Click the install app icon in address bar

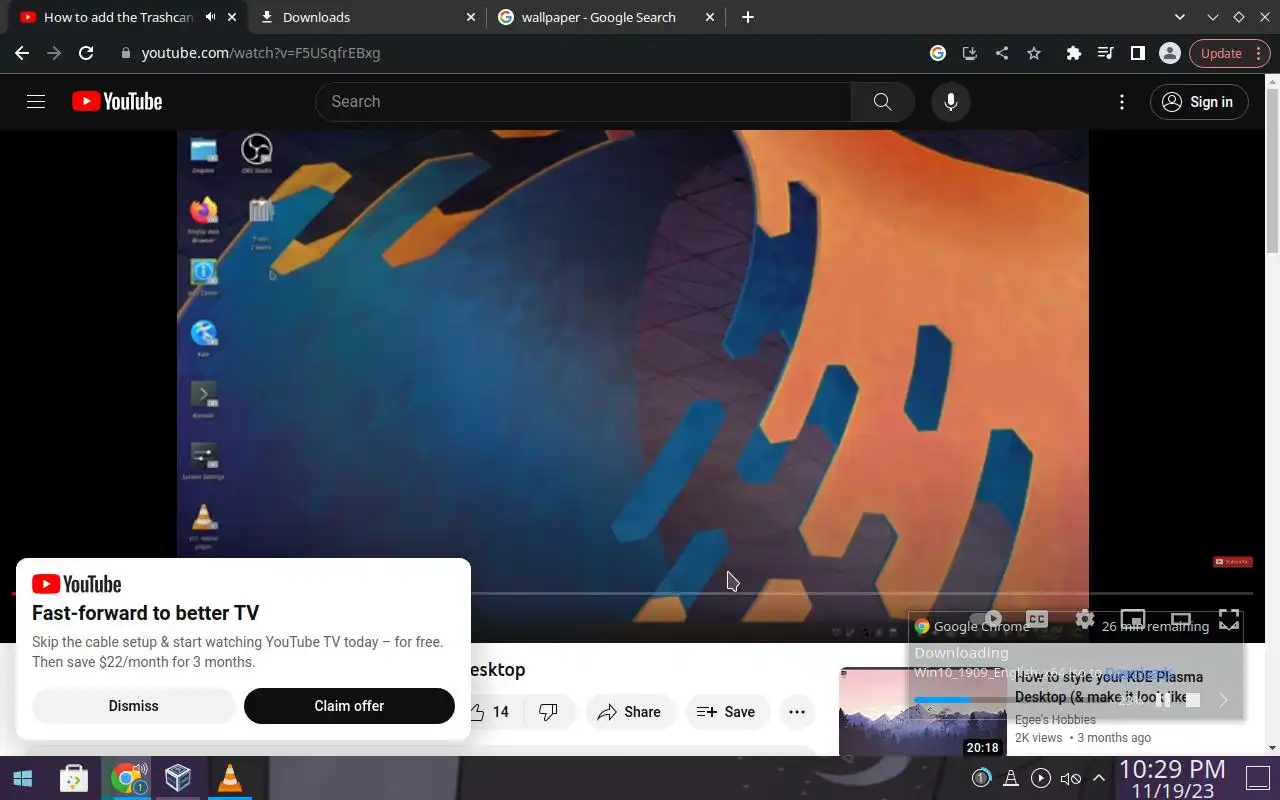[x=969, y=53]
